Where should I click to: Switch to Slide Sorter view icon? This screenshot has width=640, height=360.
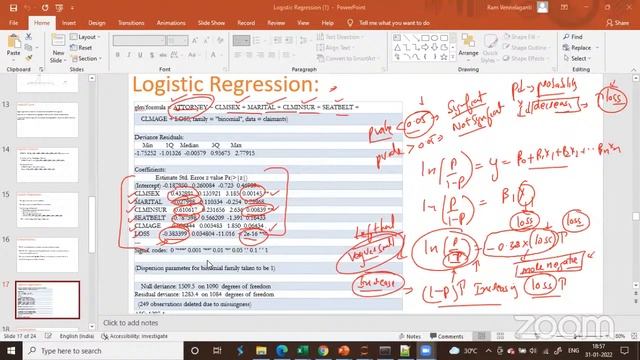pos(500,336)
